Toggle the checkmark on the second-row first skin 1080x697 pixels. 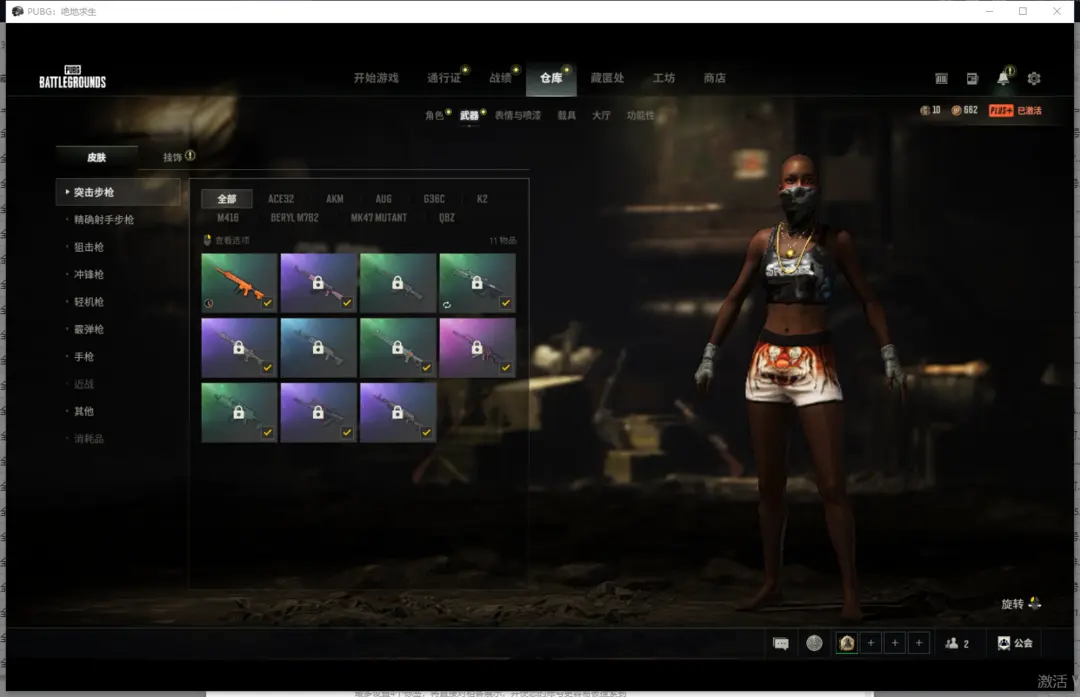(x=267, y=368)
